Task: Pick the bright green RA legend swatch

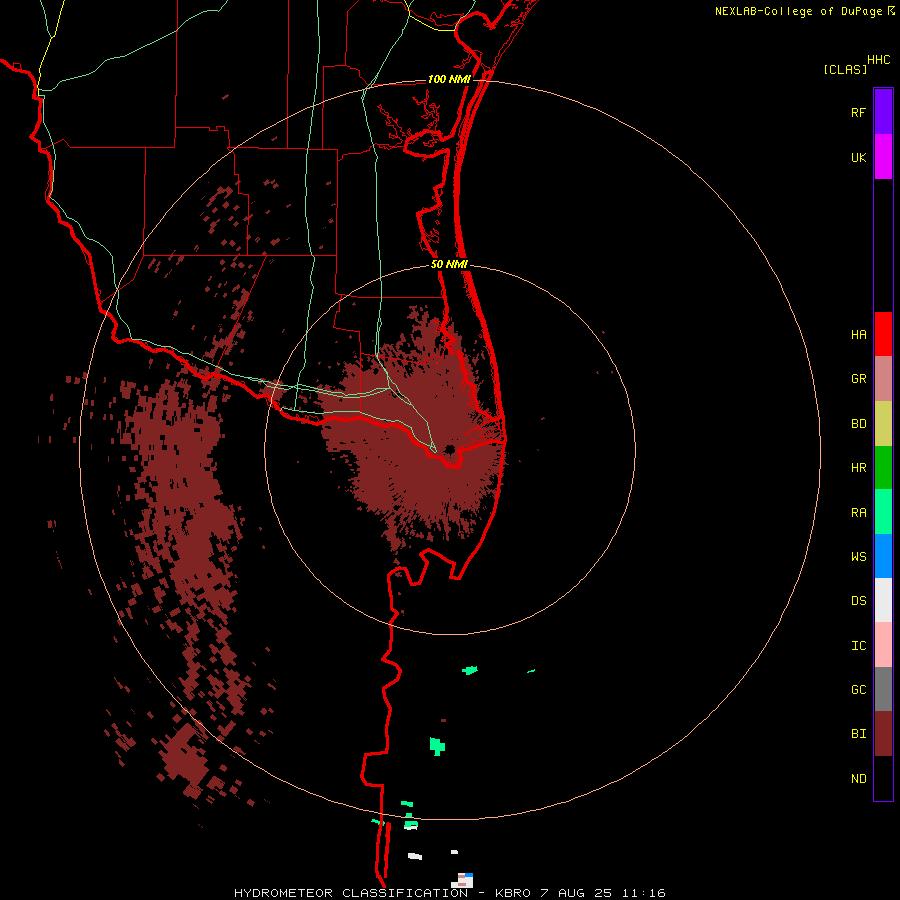Action: click(x=883, y=512)
